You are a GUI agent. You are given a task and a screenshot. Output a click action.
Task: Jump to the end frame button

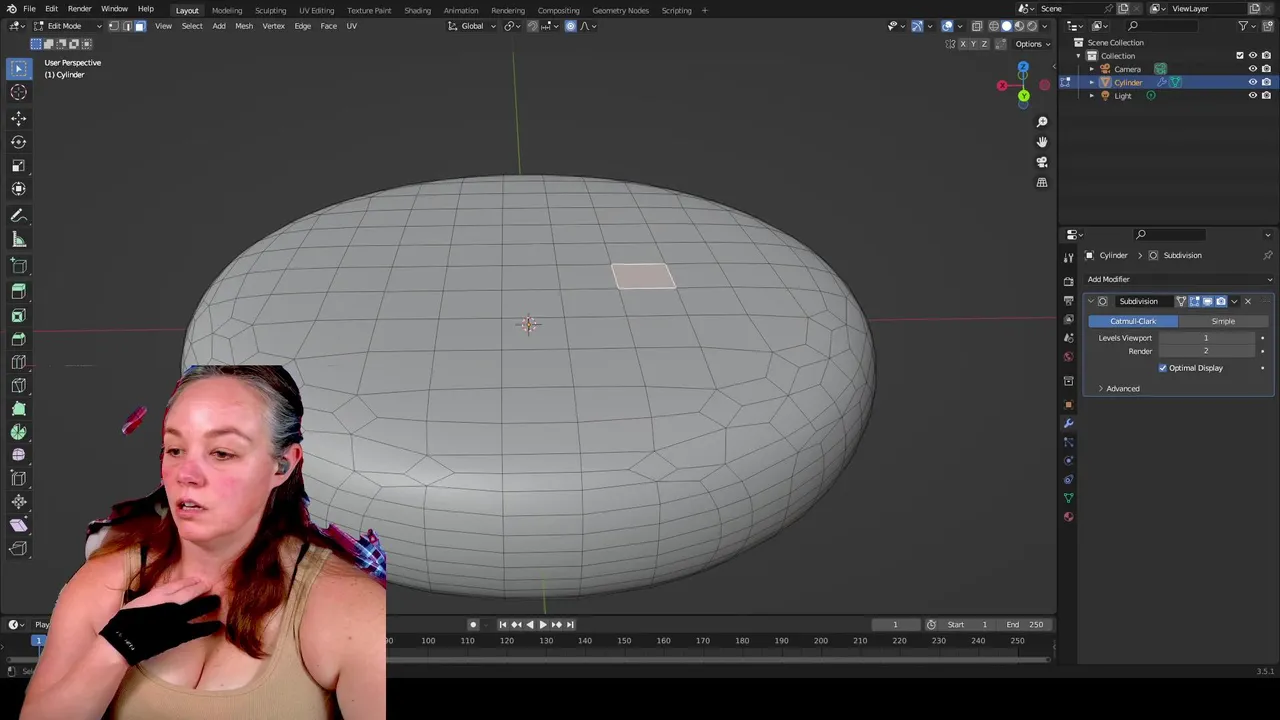pos(570,625)
